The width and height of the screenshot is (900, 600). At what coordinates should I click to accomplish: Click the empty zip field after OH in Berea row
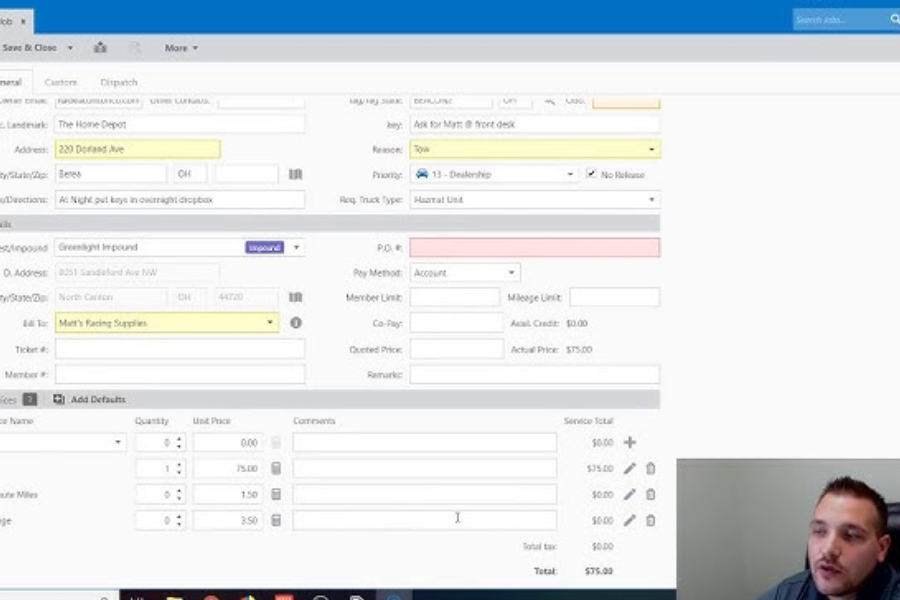247,174
